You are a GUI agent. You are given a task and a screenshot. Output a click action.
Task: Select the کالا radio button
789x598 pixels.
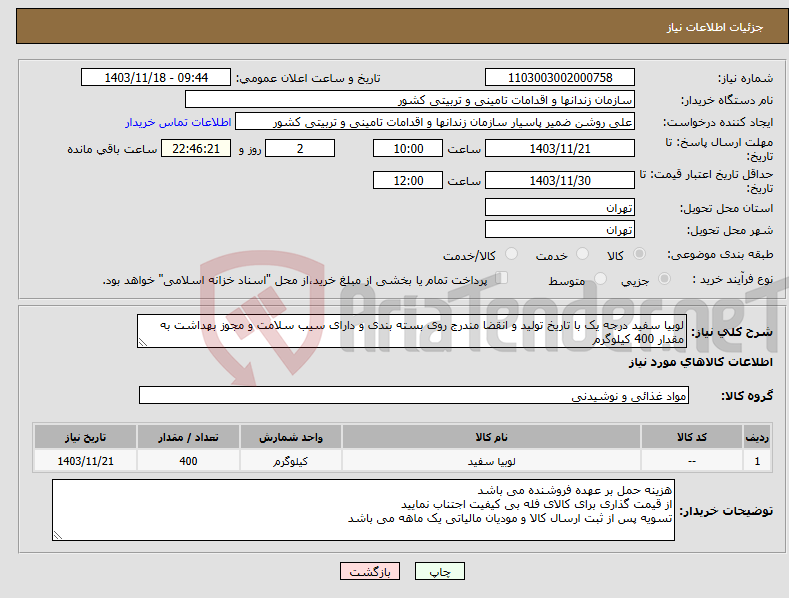tap(639, 254)
